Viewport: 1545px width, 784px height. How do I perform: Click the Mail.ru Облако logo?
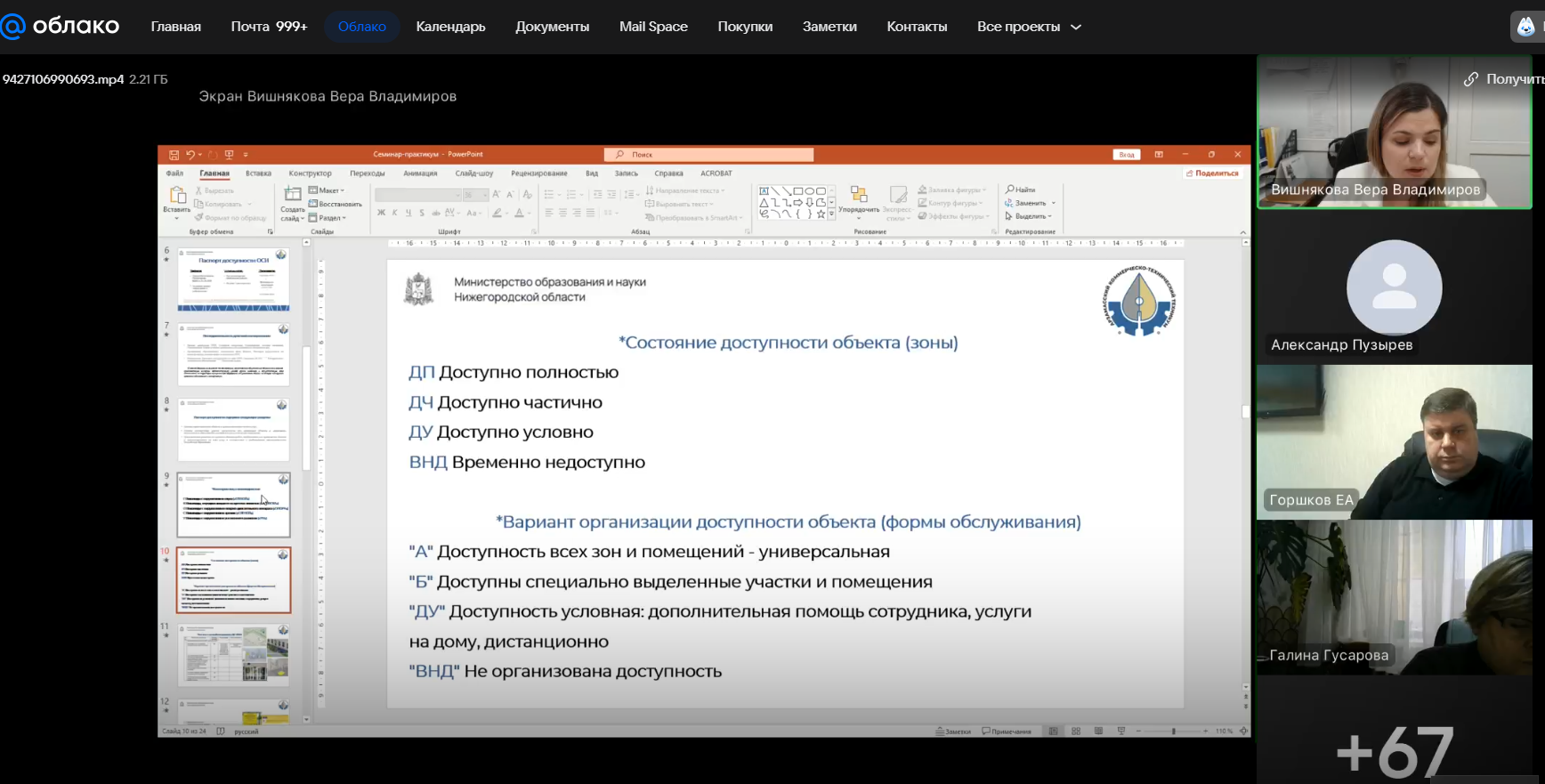coord(61,27)
